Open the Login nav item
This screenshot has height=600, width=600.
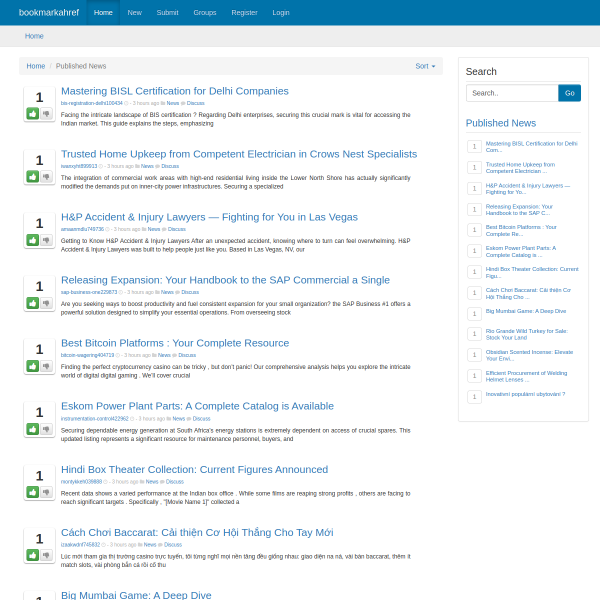pos(281,13)
